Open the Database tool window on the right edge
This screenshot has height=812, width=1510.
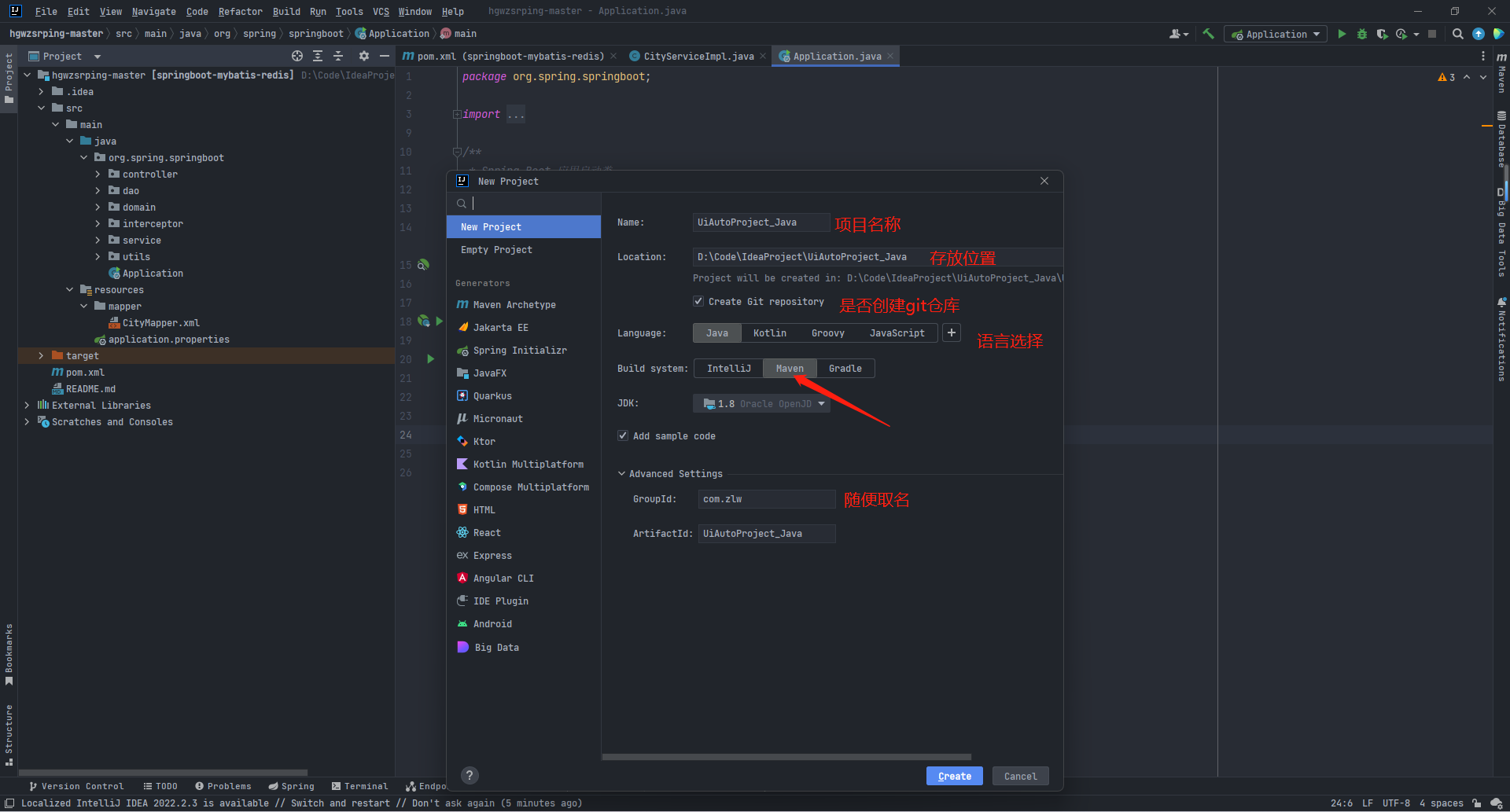(x=1501, y=139)
